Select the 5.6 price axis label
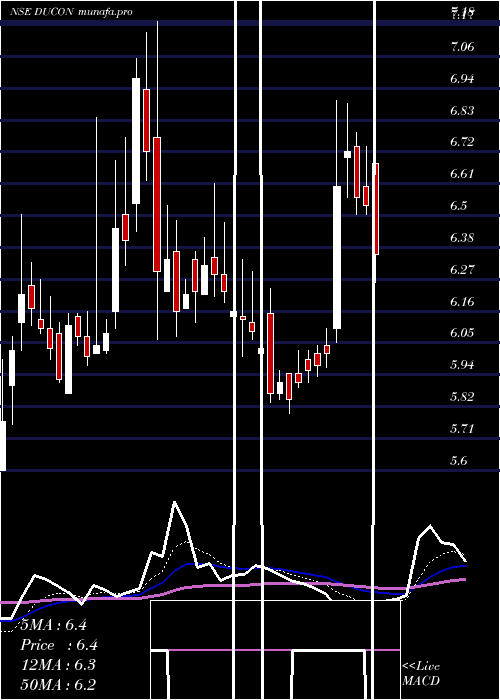The height and width of the screenshot is (700, 500). click(x=459, y=460)
